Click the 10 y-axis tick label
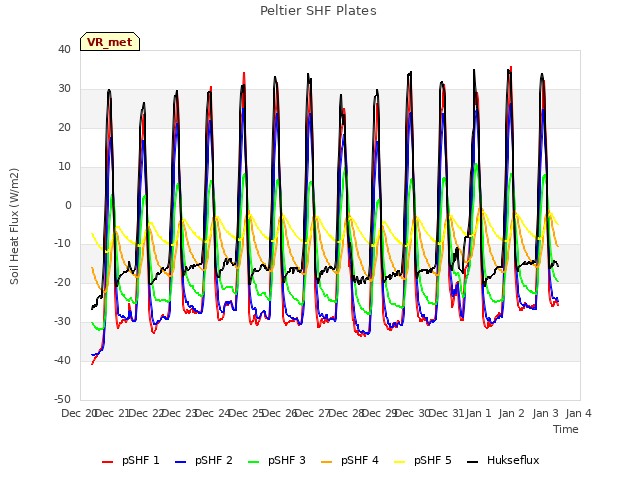This screenshot has height=480, width=640. pyautogui.click(x=64, y=167)
